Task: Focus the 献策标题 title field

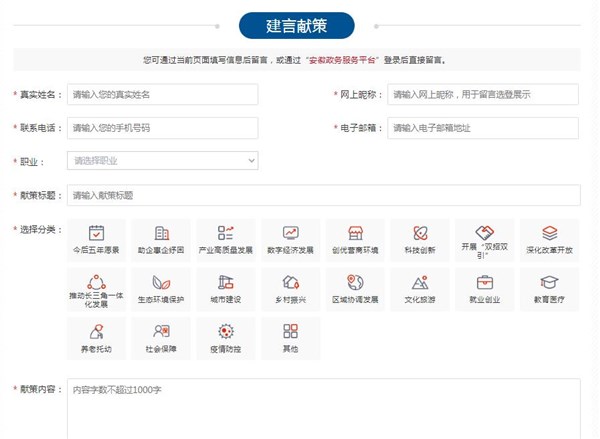Action: point(323,195)
